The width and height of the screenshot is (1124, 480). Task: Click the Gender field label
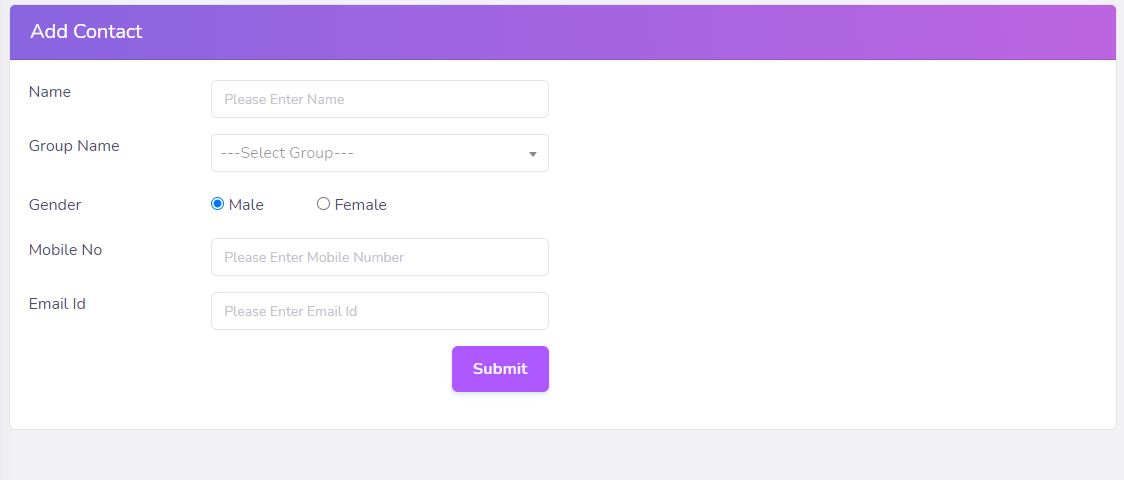click(55, 205)
